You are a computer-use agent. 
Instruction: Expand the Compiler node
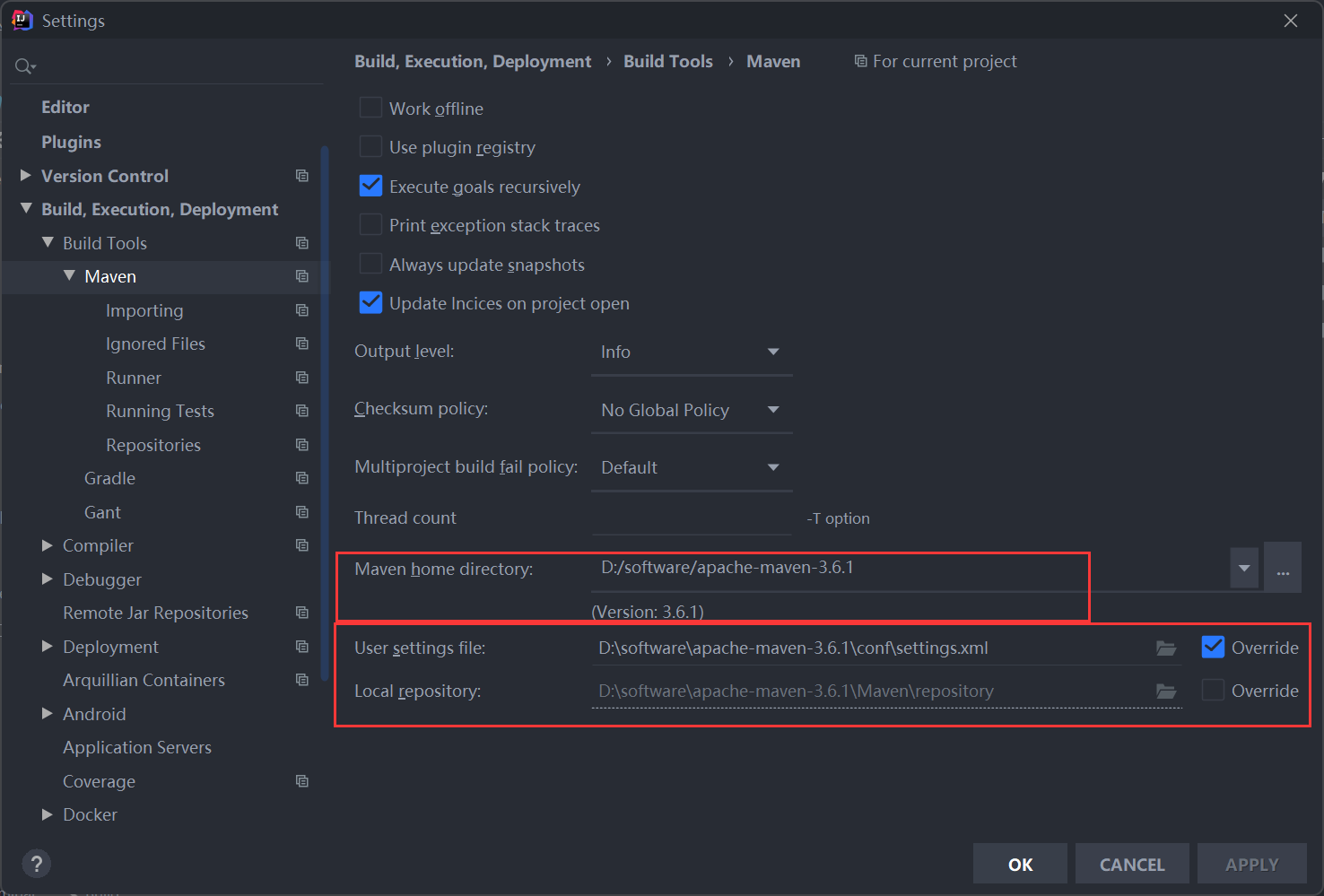48,544
